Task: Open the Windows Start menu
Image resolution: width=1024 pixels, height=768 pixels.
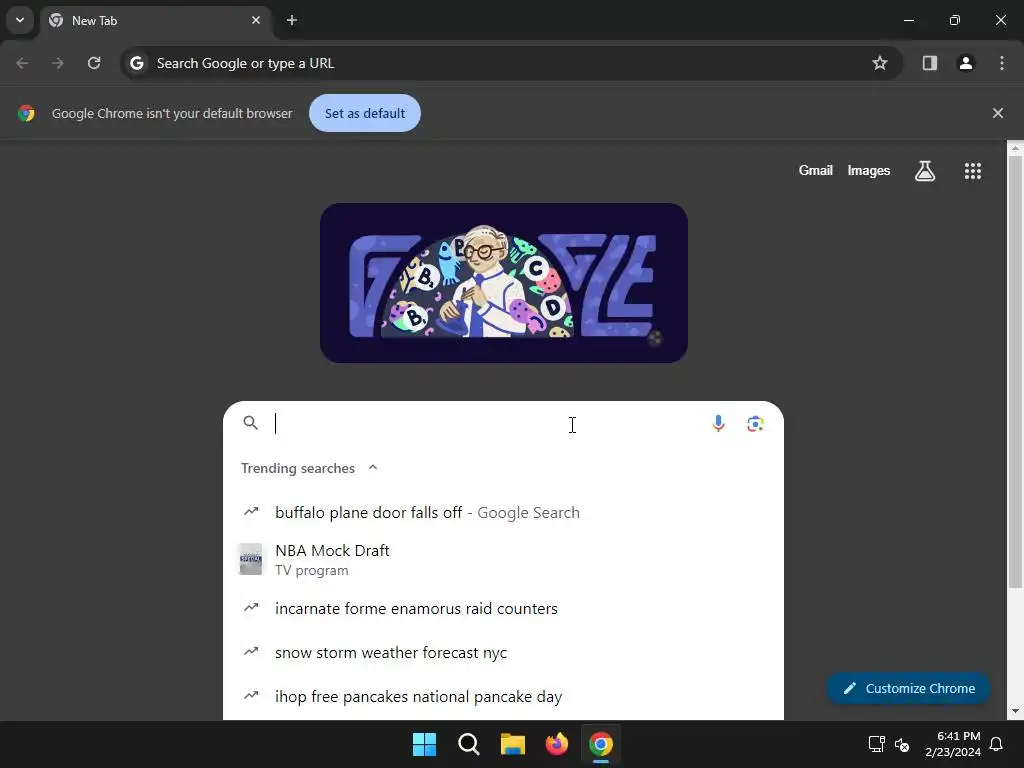Action: 424,744
